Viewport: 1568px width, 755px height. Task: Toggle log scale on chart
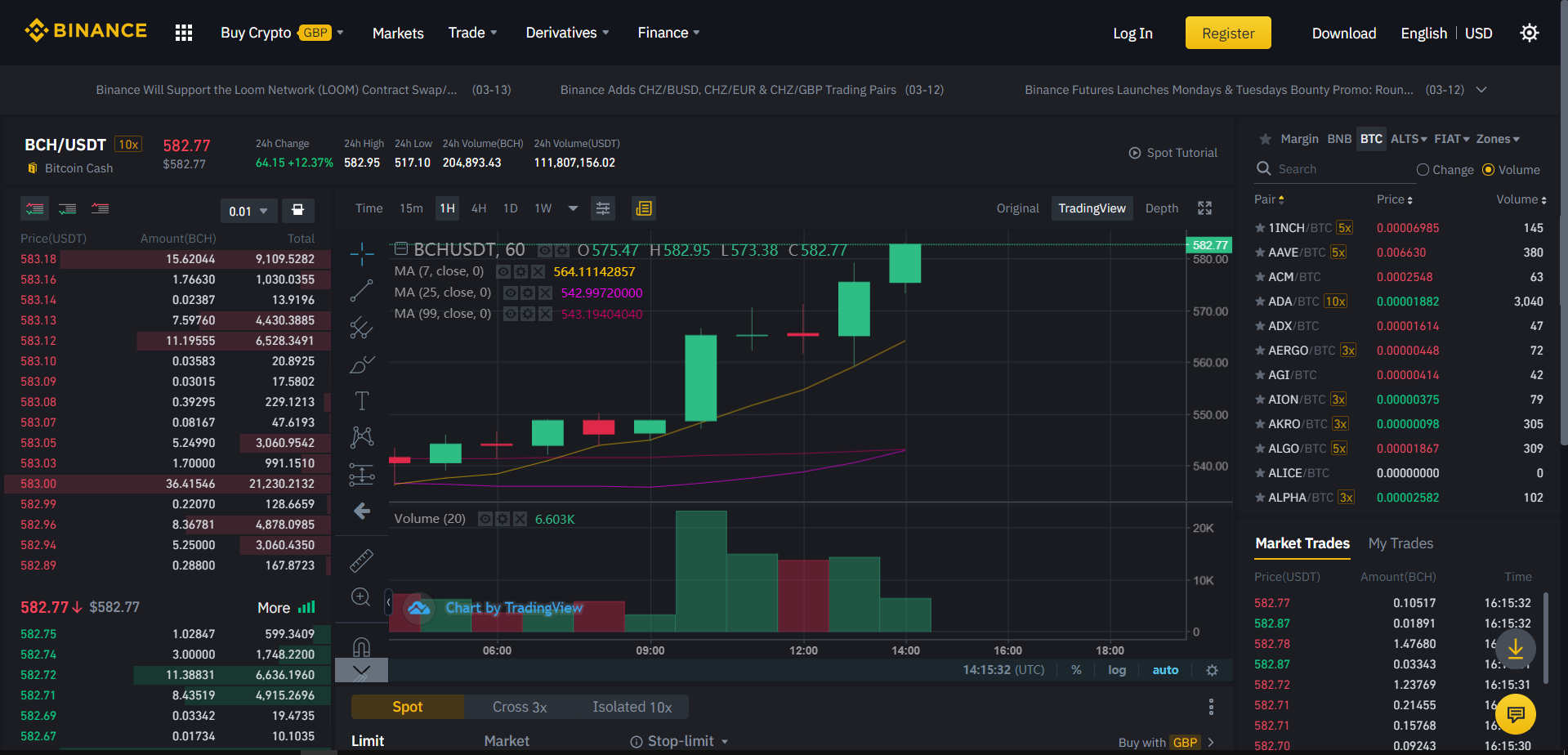coord(1117,670)
